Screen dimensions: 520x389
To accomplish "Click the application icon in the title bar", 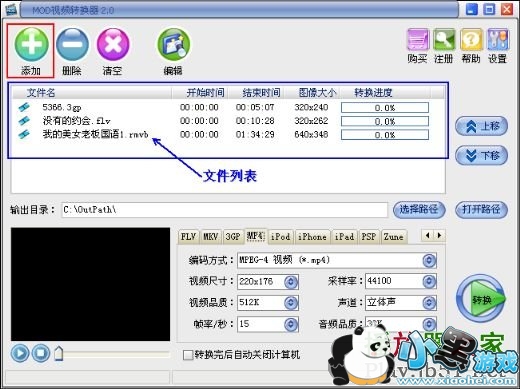I will [11, 10].
